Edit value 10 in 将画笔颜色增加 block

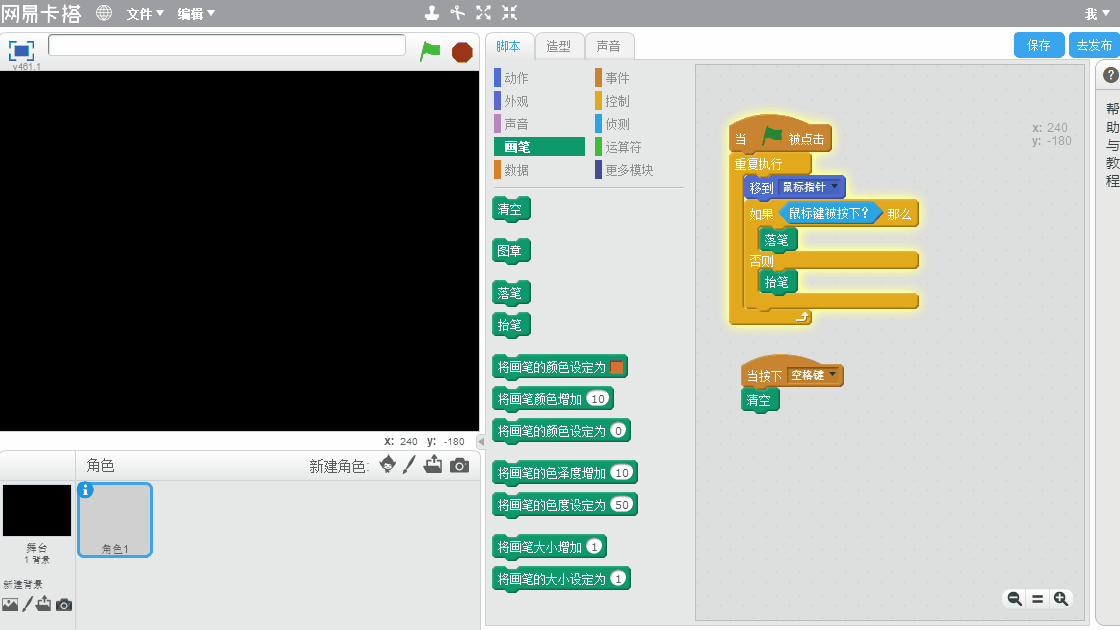pyautogui.click(x=599, y=399)
